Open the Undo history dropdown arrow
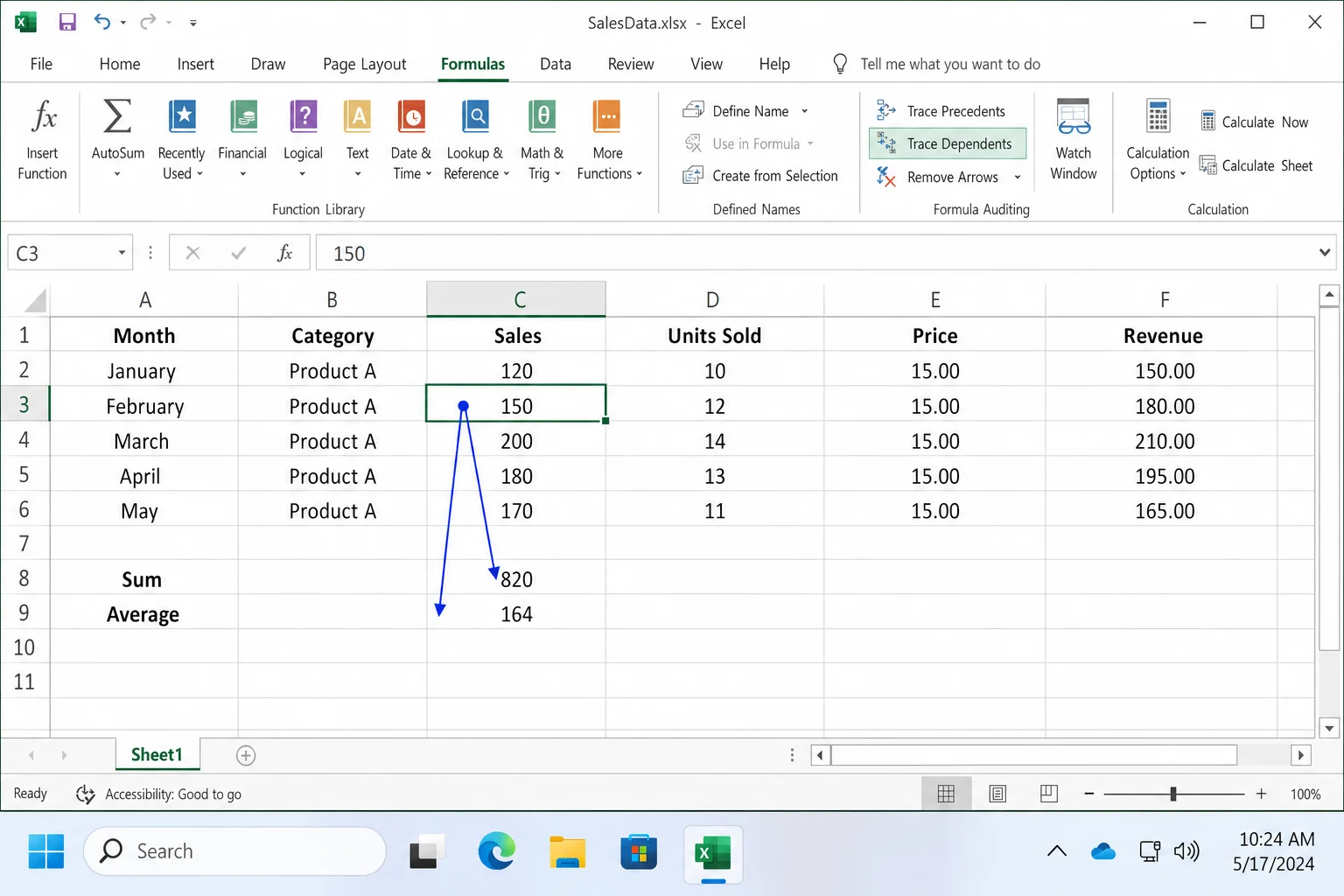 (123, 23)
